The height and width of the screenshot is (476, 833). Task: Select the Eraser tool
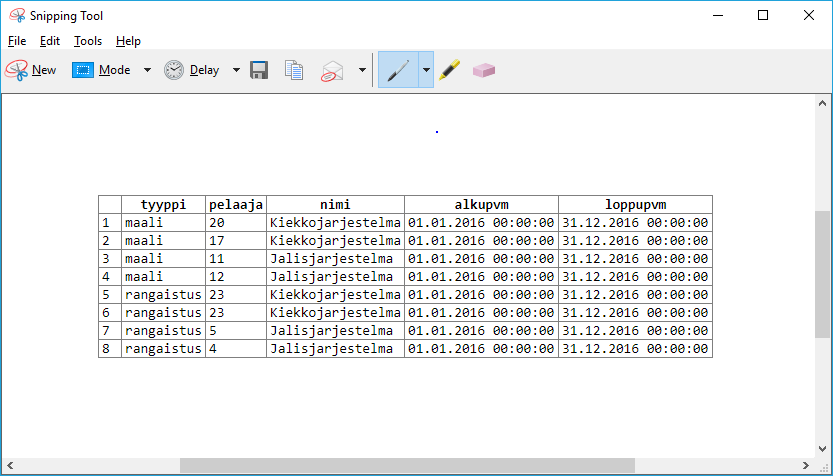[x=484, y=70]
